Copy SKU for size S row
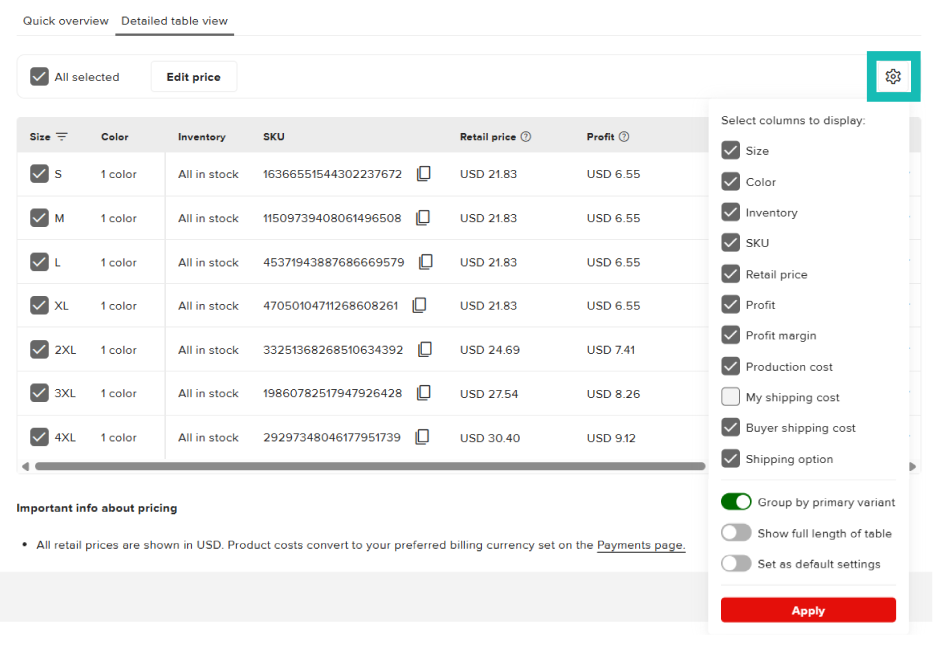The width and height of the screenshot is (945, 668). (424, 174)
